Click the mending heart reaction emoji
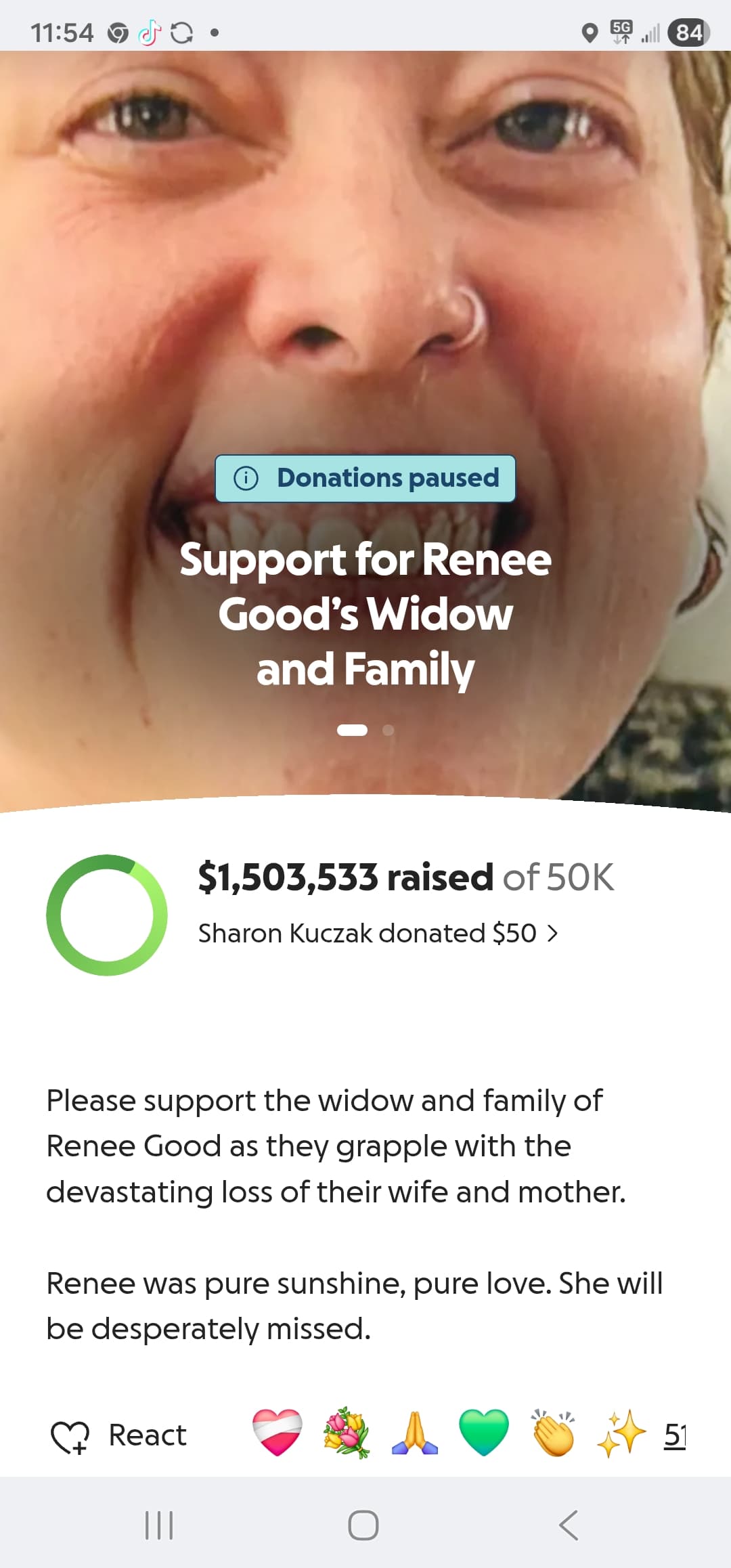The width and height of the screenshot is (731, 1568). (x=277, y=1432)
